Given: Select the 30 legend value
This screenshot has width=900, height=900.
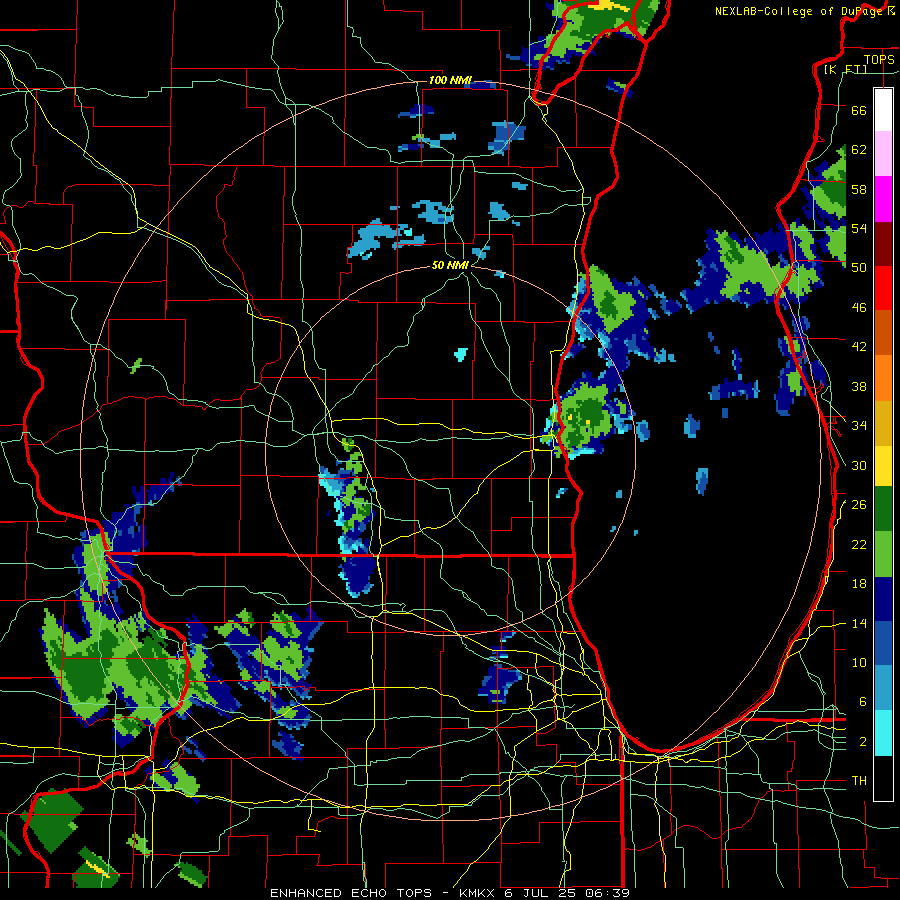Looking at the screenshot, I should pos(859,465).
